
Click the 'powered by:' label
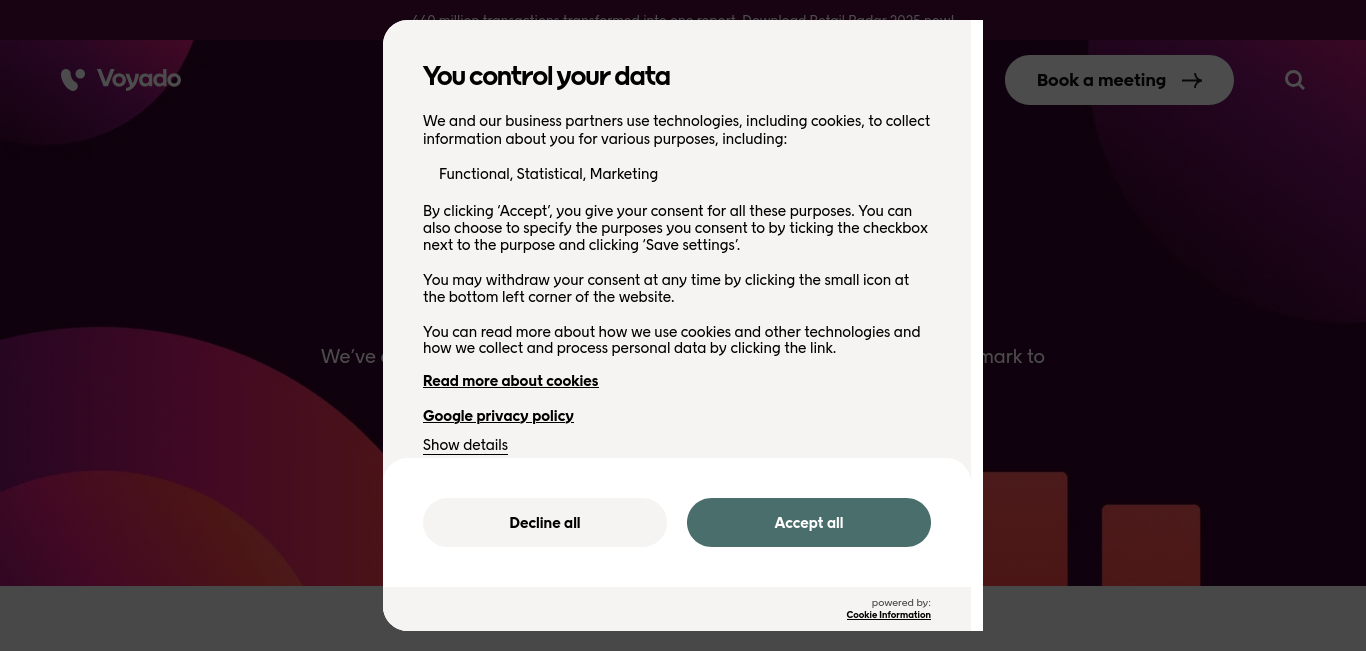tap(901, 603)
